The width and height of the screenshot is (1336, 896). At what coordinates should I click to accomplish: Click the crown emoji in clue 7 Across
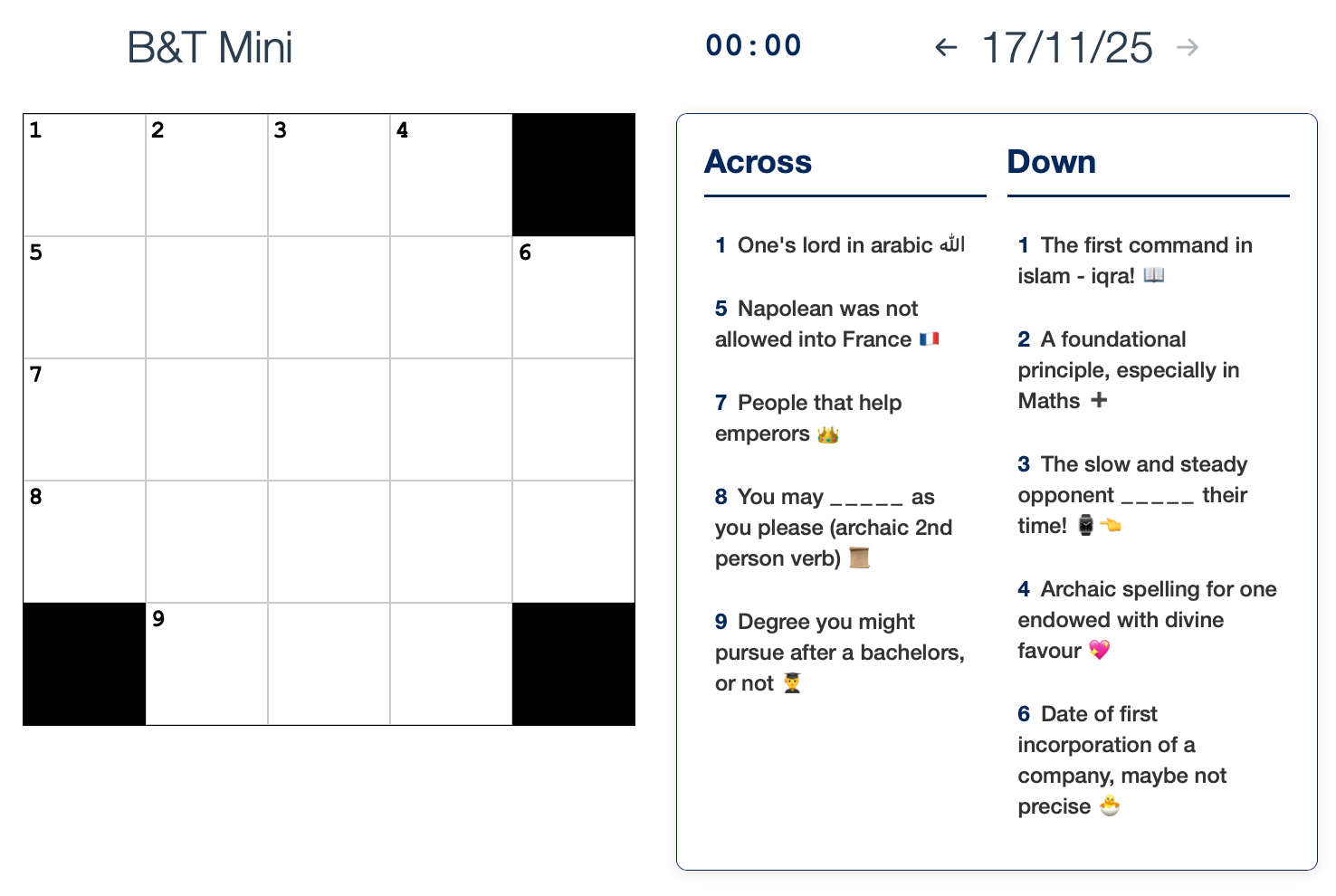coord(830,434)
